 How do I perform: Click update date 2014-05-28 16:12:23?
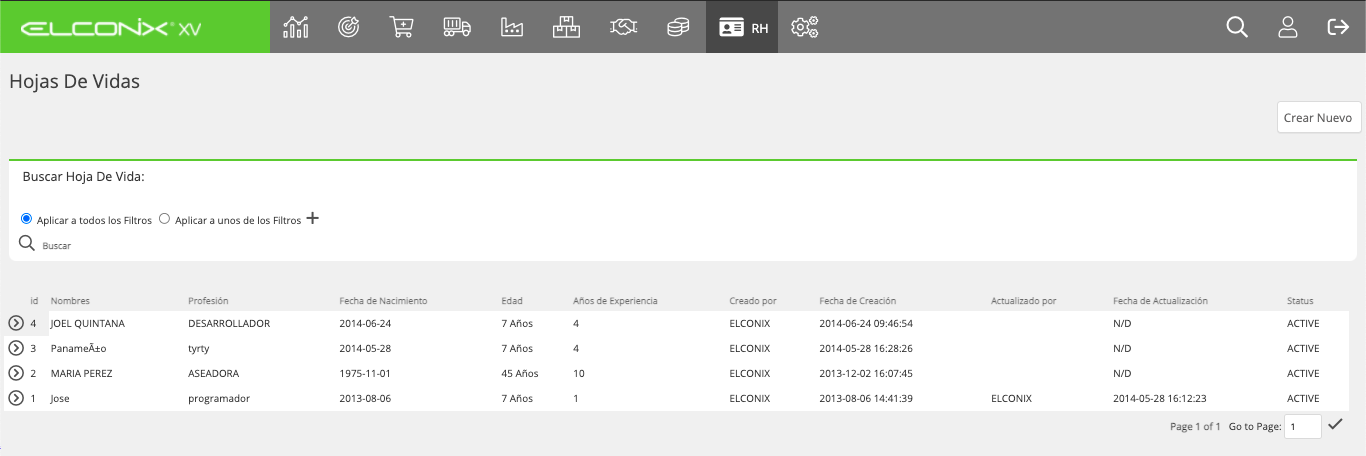pos(1160,398)
